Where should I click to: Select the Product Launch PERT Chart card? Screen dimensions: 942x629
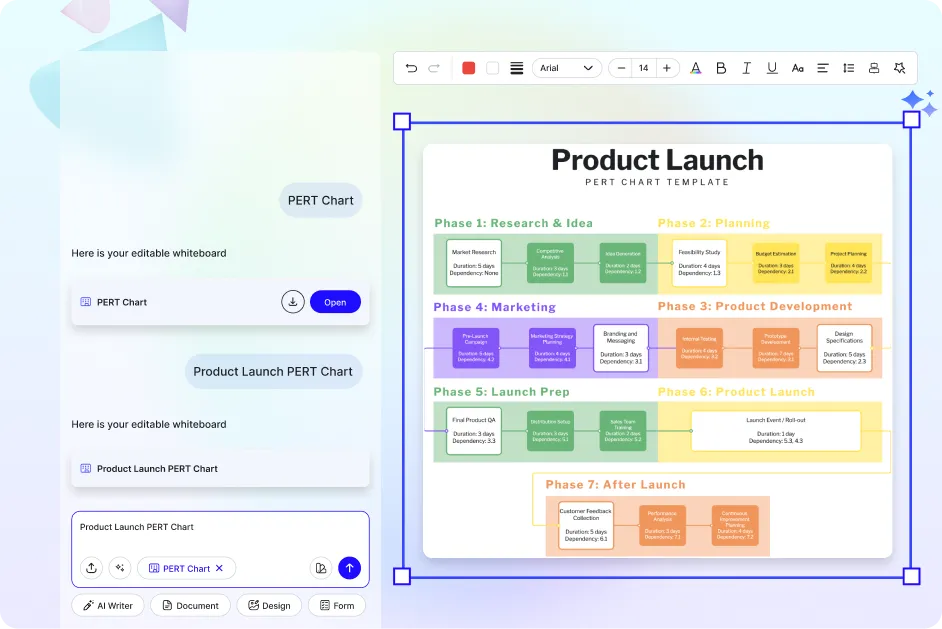(220, 469)
